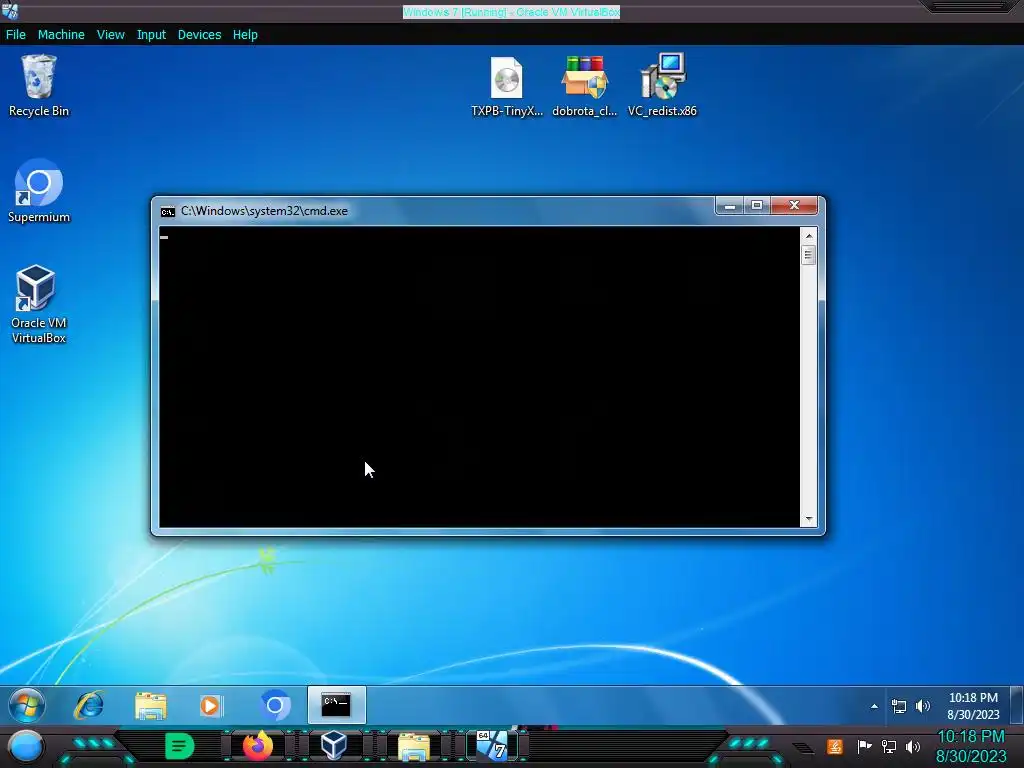Screen dimensions: 1024x768
Task: Select the VC_redist.x86 installer icon
Action: [662, 86]
